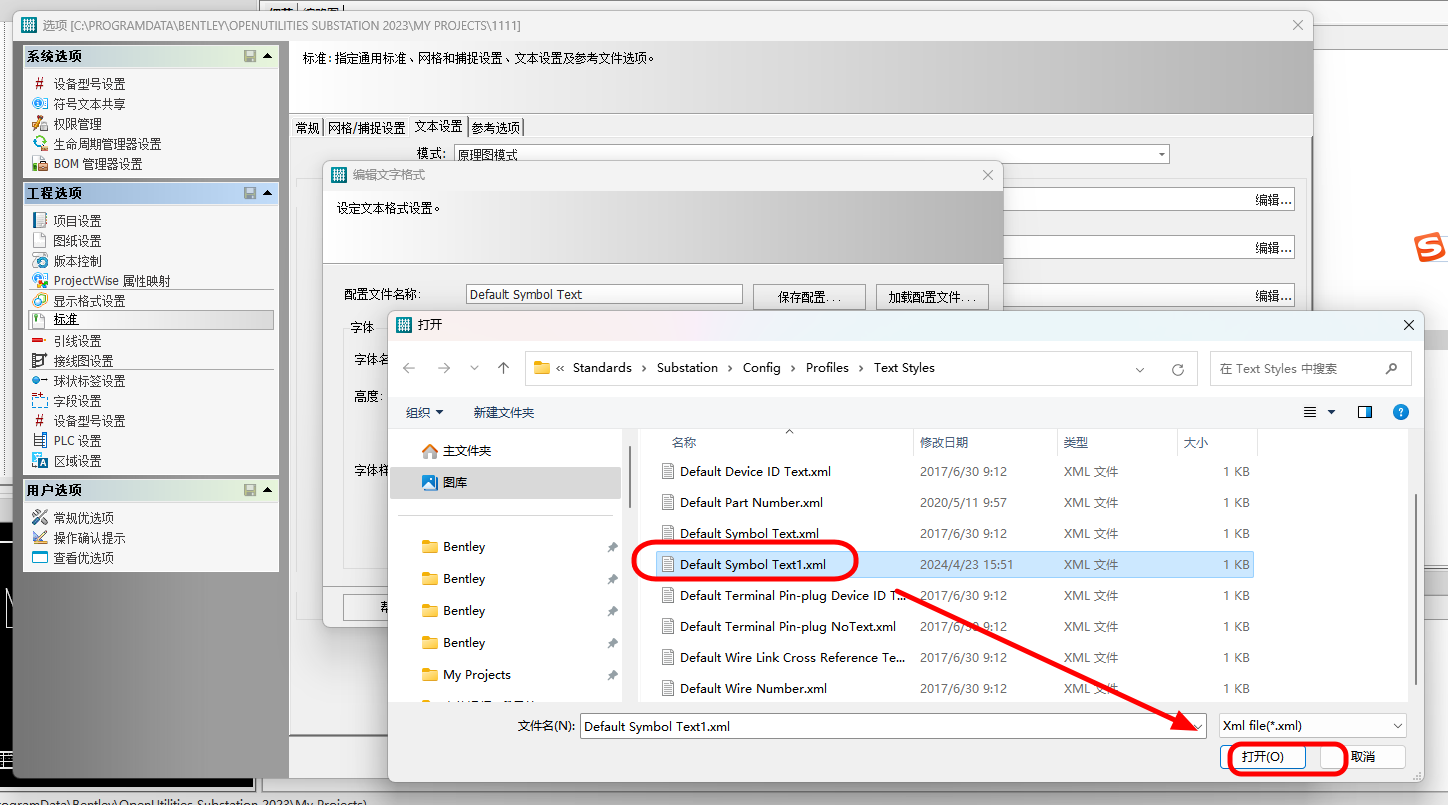Click the search box 在 Text Styles 中搜索

(x=1310, y=368)
